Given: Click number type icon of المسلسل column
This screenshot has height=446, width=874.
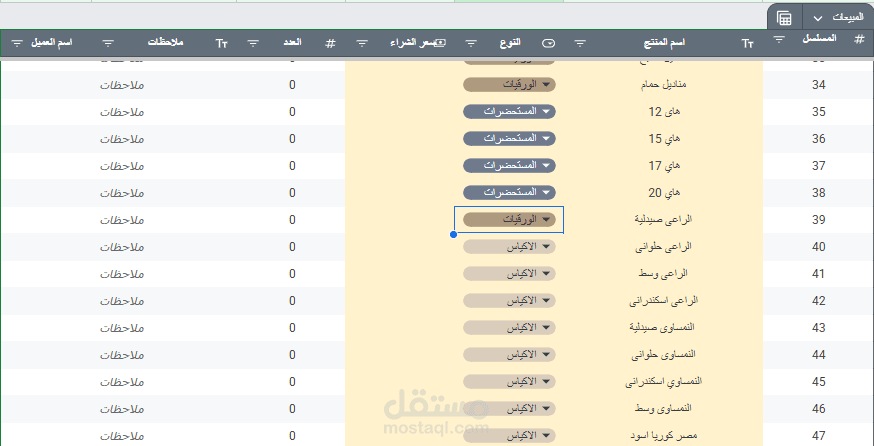Looking at the screenshot, I should [x=858, y=38].
